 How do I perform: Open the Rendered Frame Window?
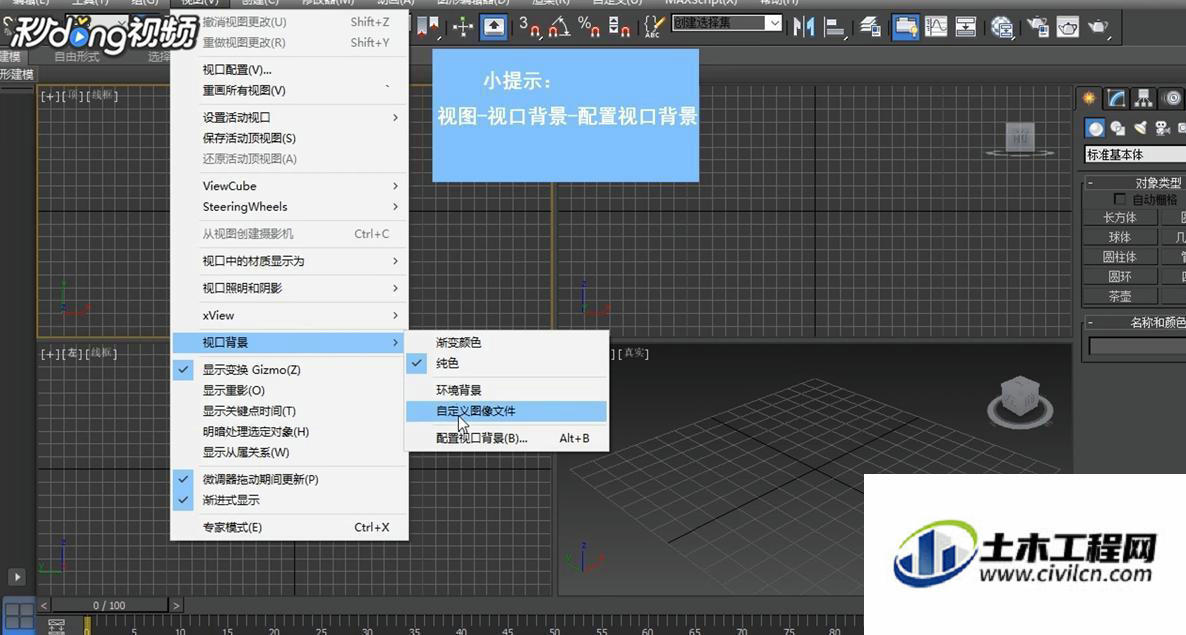pos(1067,27)
